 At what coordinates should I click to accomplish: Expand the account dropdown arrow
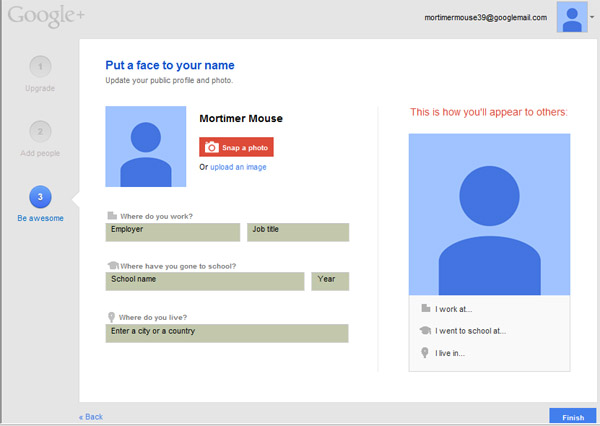click(x=592, y=17)
